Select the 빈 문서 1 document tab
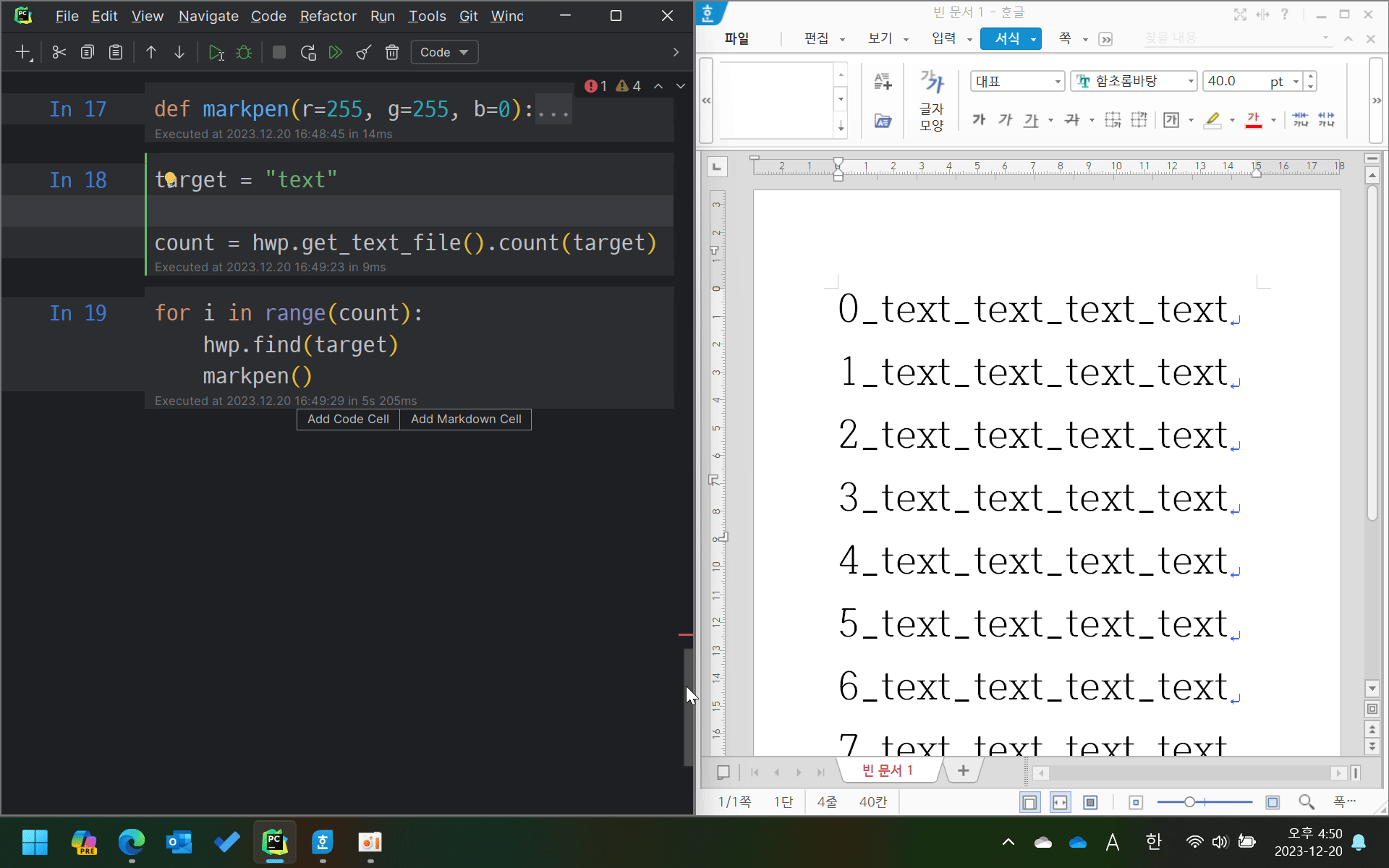 point(888,771)
